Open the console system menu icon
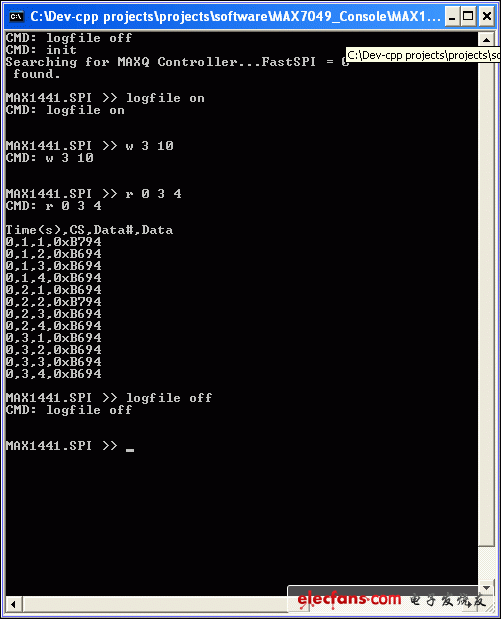This screenshot has height=619, width=501. click(16, 16)
